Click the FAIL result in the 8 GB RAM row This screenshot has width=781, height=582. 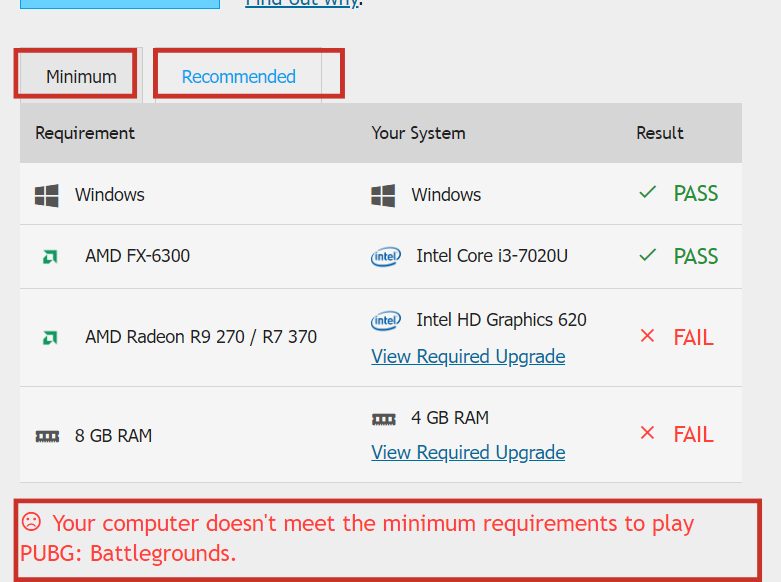click(694, 435)
